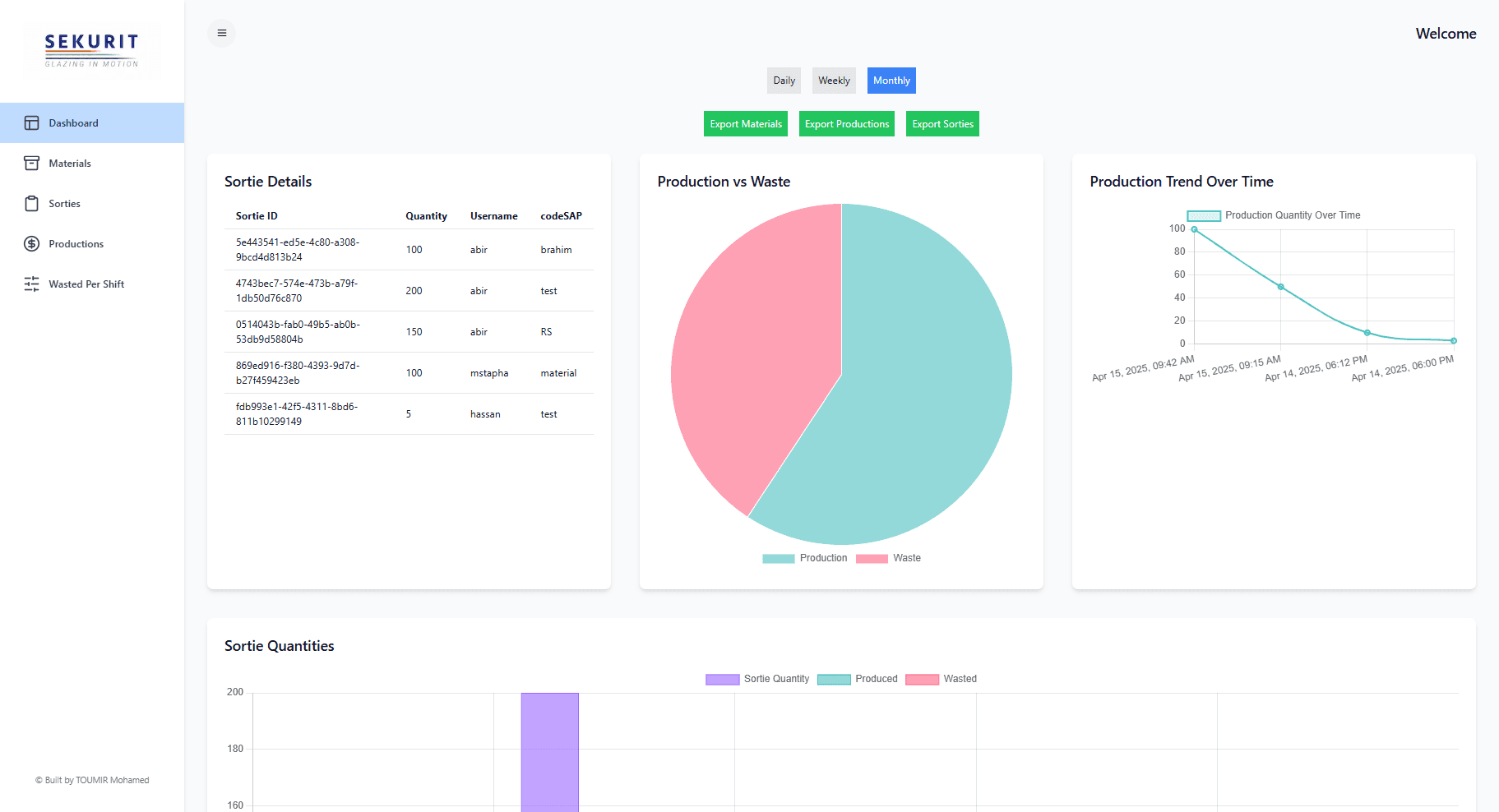Toggle Production Quantity Over Time legend
Image resolution: width=1499 pixels, height=812 pixels.
click(x=1274, y=215)
